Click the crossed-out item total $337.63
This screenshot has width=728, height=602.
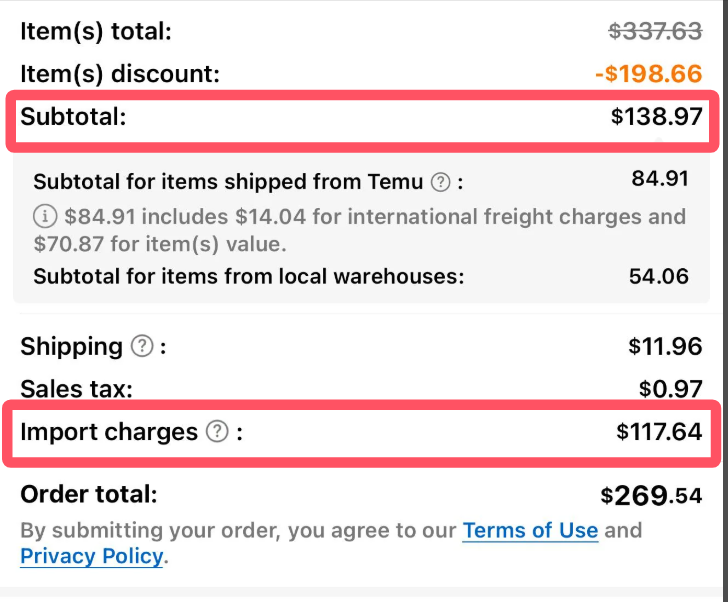click(x=655, y=32)
